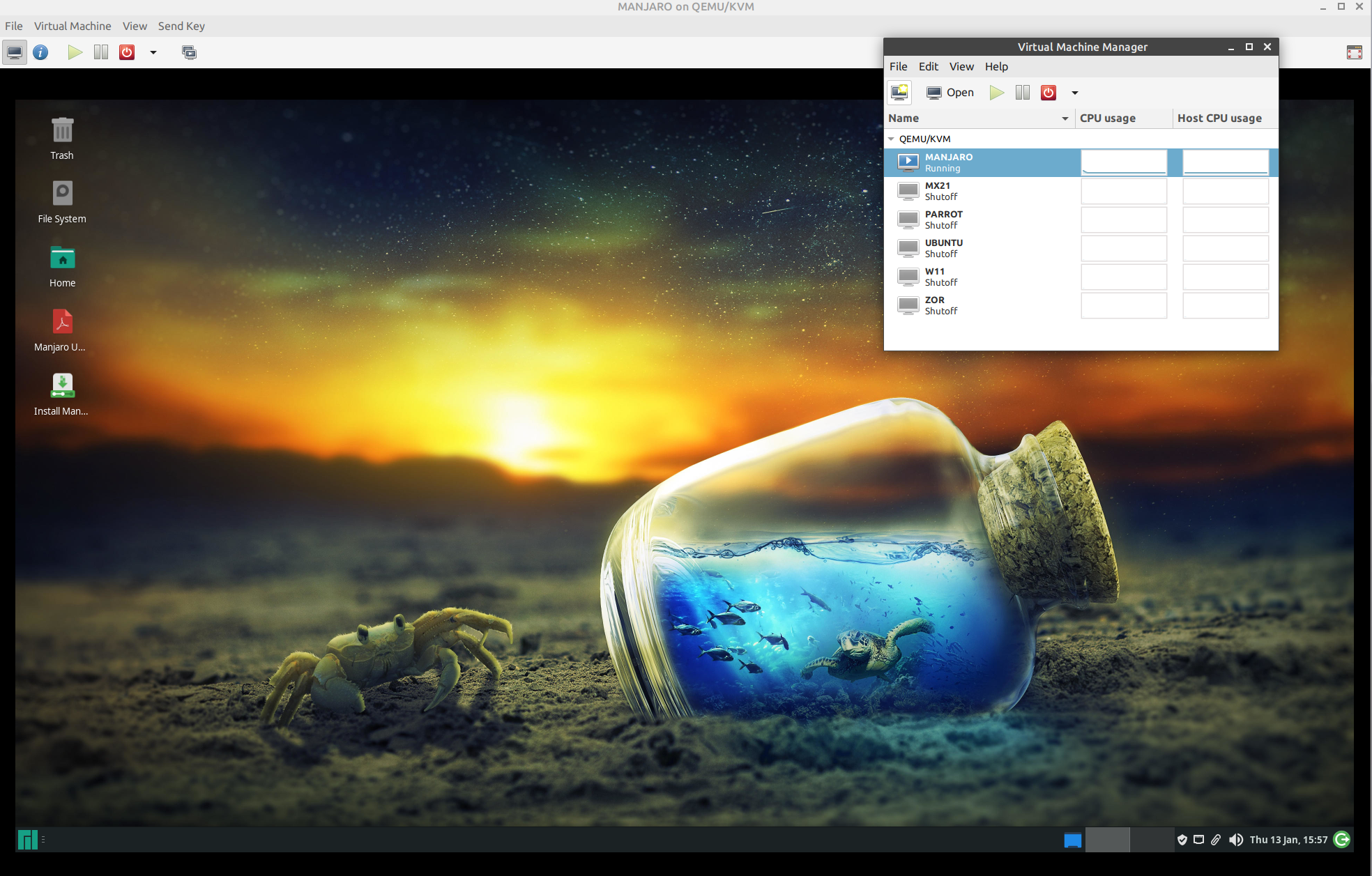Screen dimensions: 1372x876
Task: Pause the VM from the Manager toolbar
Action: 1022,93
